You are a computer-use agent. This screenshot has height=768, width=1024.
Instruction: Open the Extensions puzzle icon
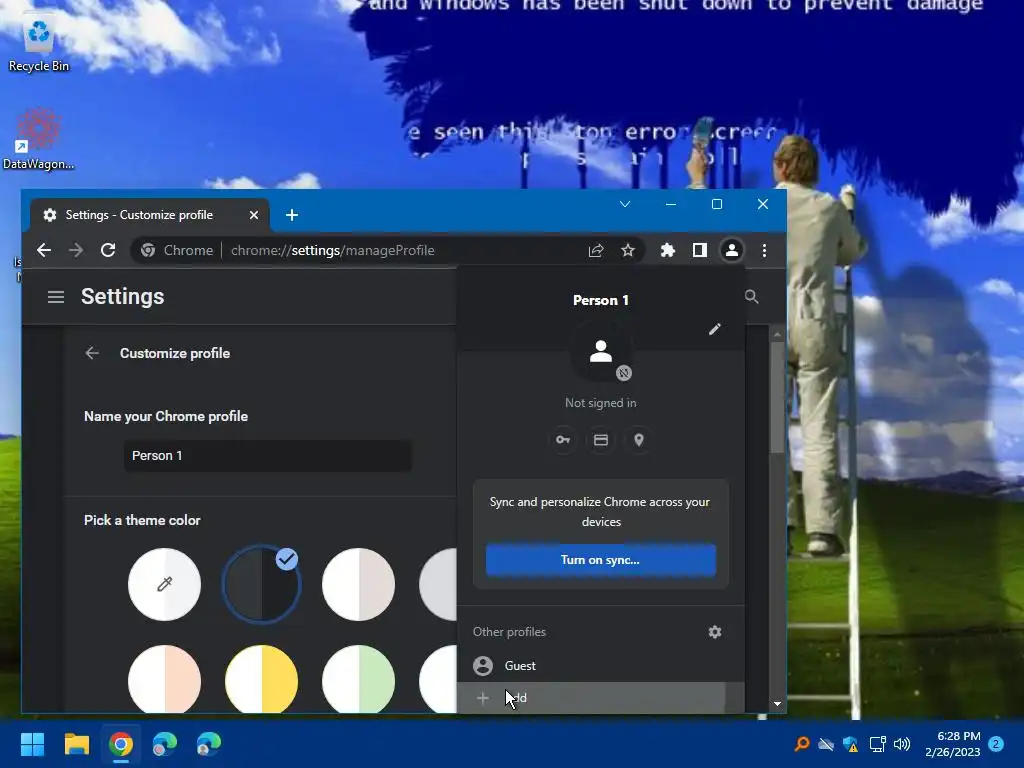pos(667,250)
